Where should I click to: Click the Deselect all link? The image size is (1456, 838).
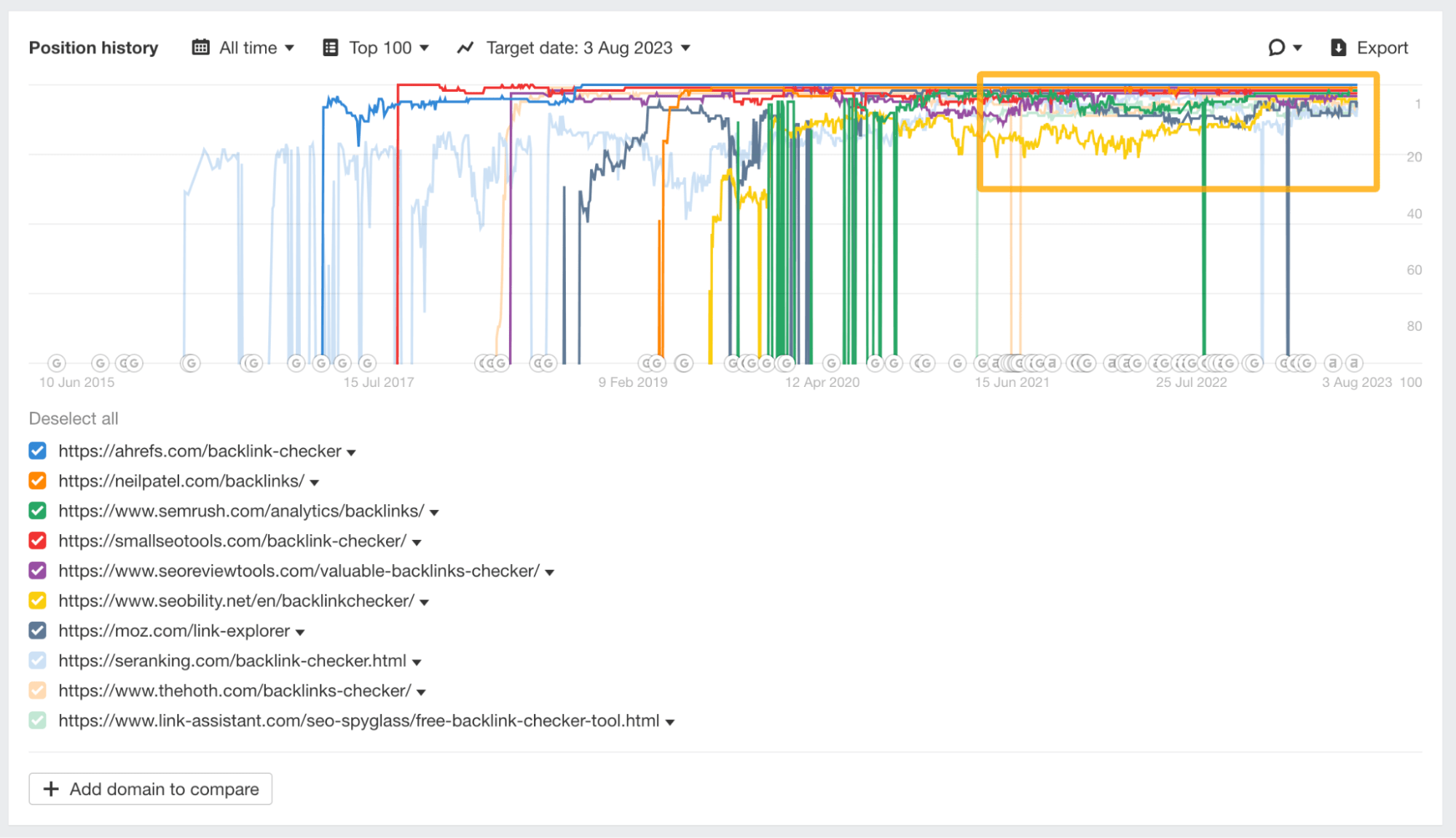tap(73, 418)
